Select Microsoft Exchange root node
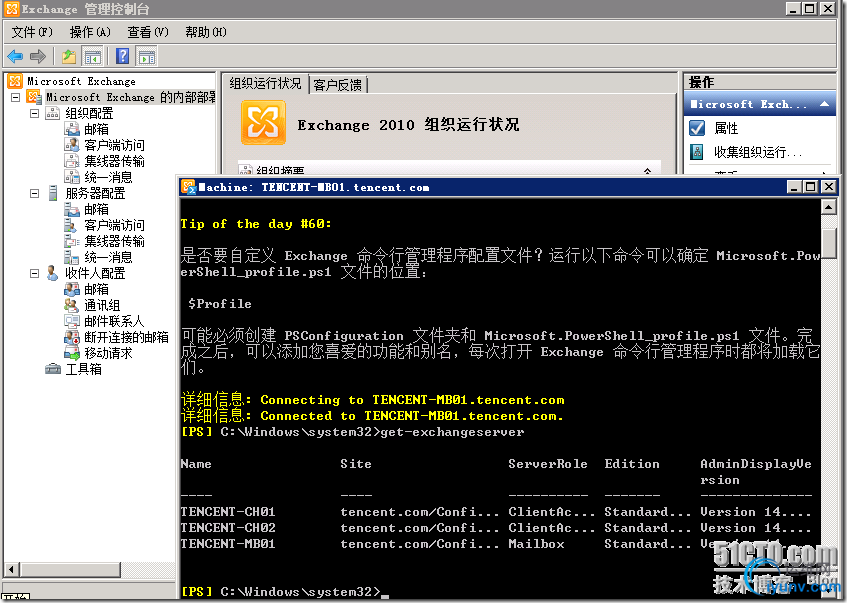847x603 pixels. [x=82, y=81]
